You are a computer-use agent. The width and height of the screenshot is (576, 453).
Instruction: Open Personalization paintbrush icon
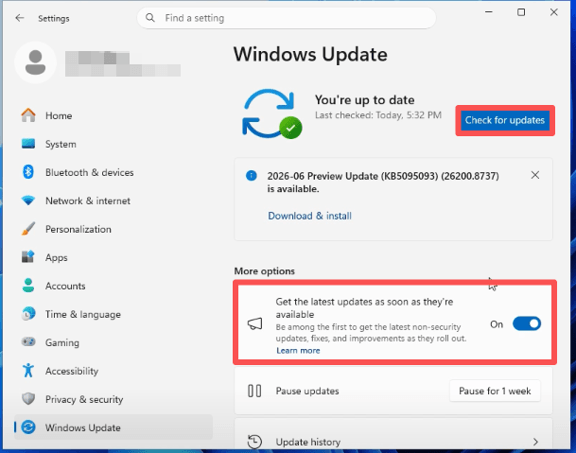click(28, 229)
